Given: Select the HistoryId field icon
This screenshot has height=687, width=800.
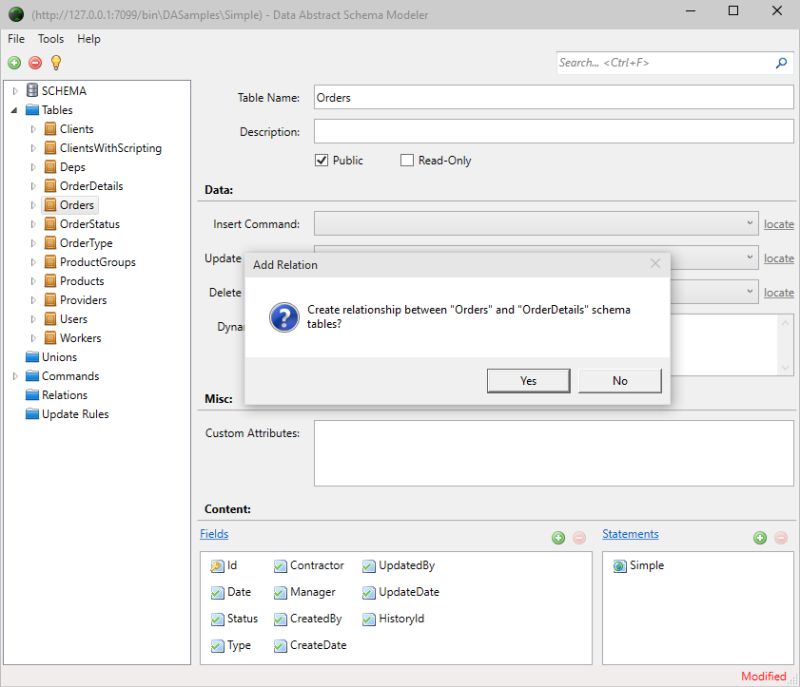Looking at the screenshot, I should [368, 619].
